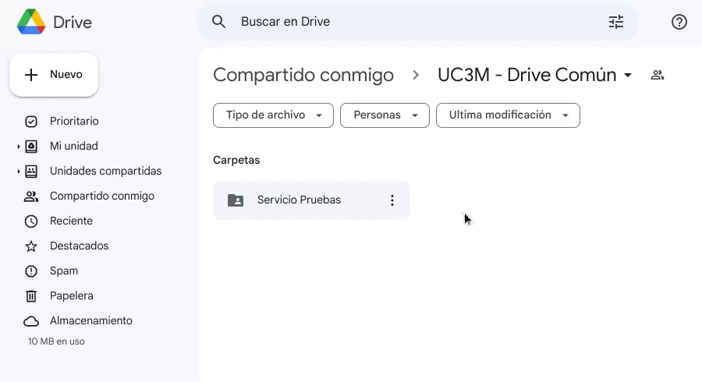
Task: Open Unidades compartidas in sidebar
Action: [x=106, y=171]
